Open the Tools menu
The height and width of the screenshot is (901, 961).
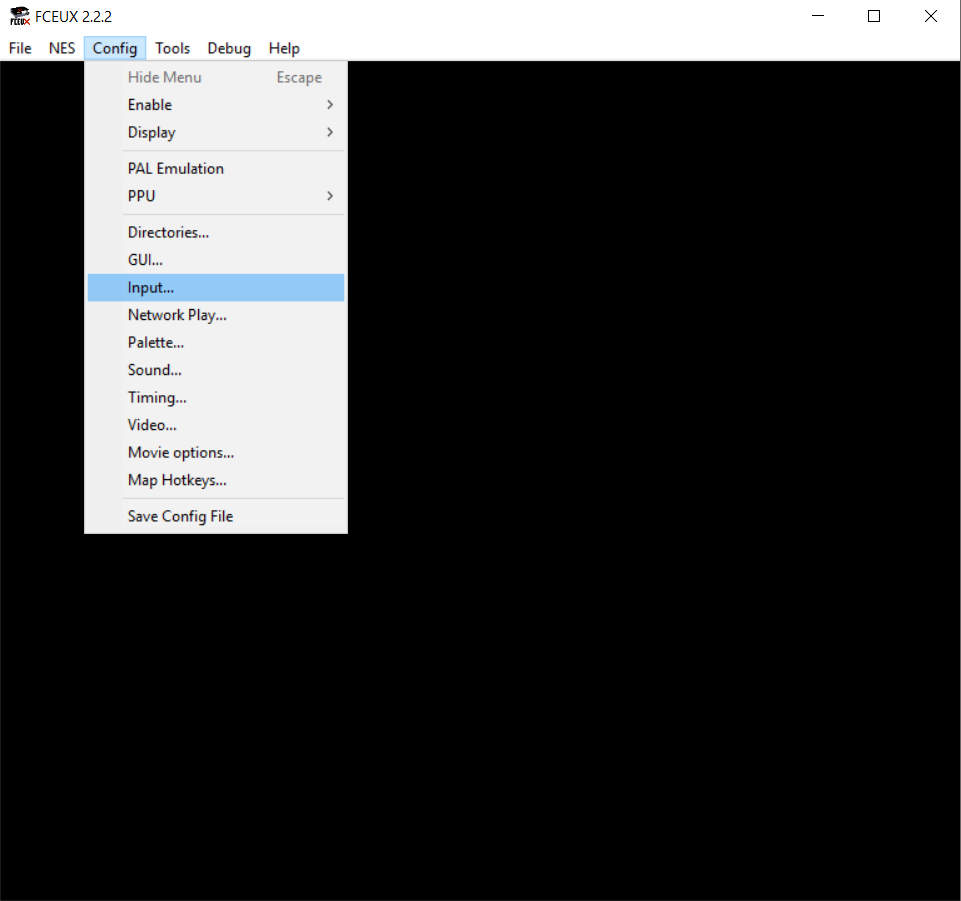[172, 48]
